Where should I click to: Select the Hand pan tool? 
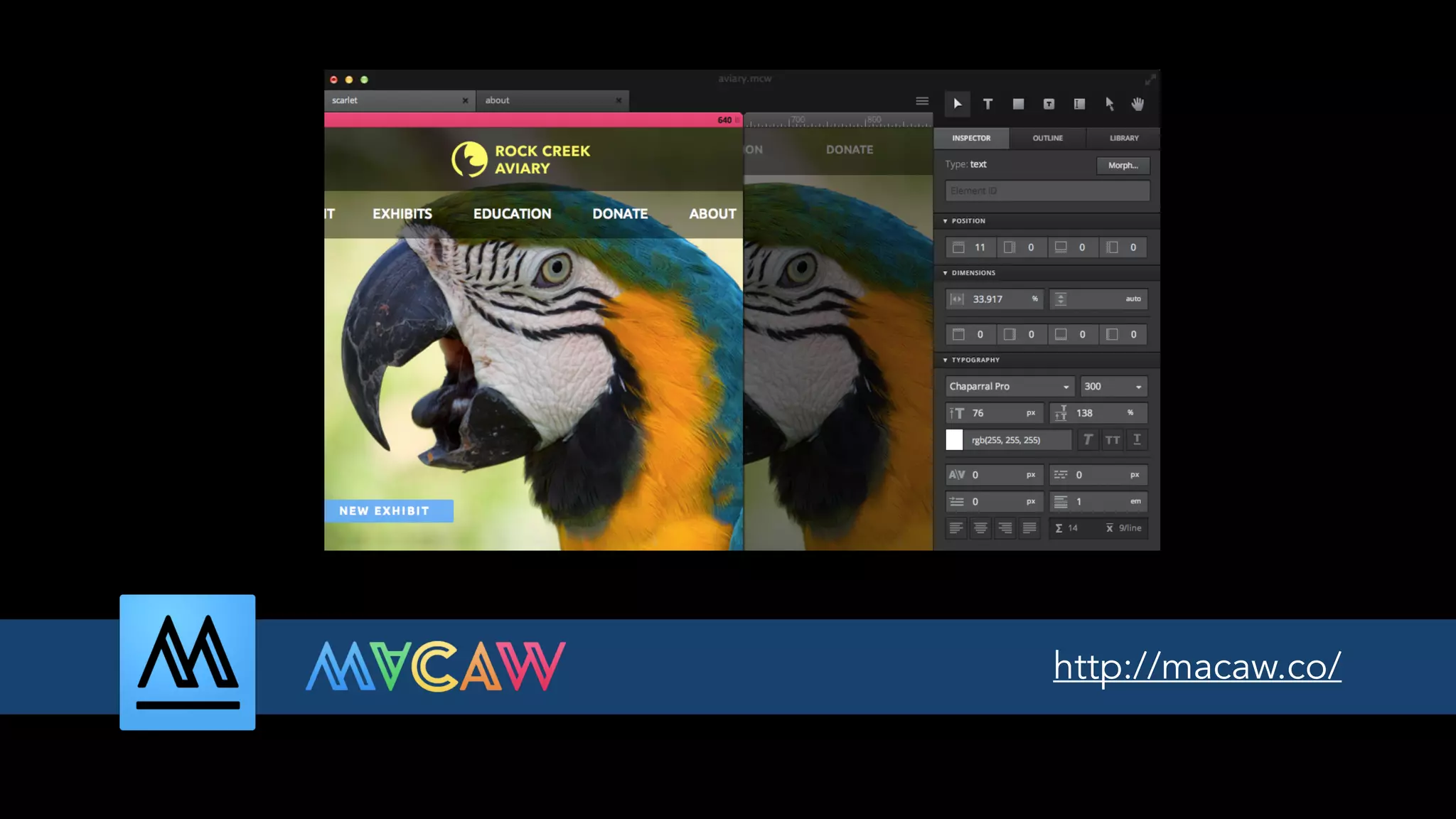click(x=1138, y=104)
